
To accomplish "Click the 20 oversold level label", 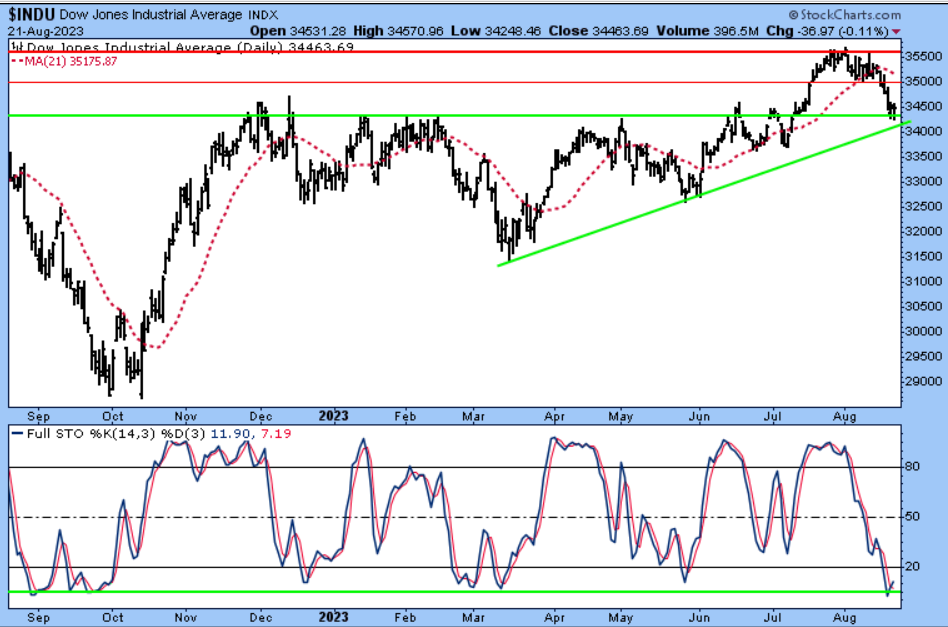I will [912, 567].
